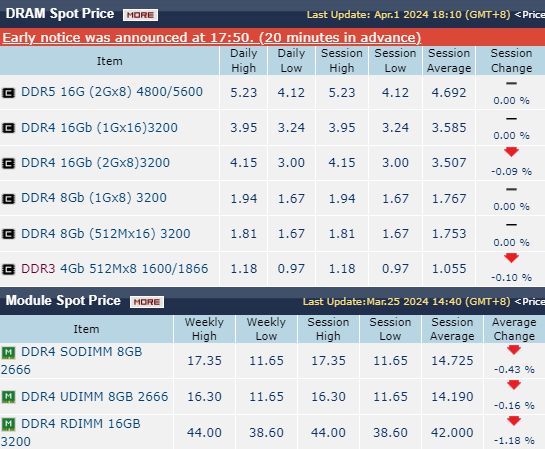The height and width of the screenshot is (449, 545).
Task: Click the -0.10 % session change value
Action: [x=511, y=278]
